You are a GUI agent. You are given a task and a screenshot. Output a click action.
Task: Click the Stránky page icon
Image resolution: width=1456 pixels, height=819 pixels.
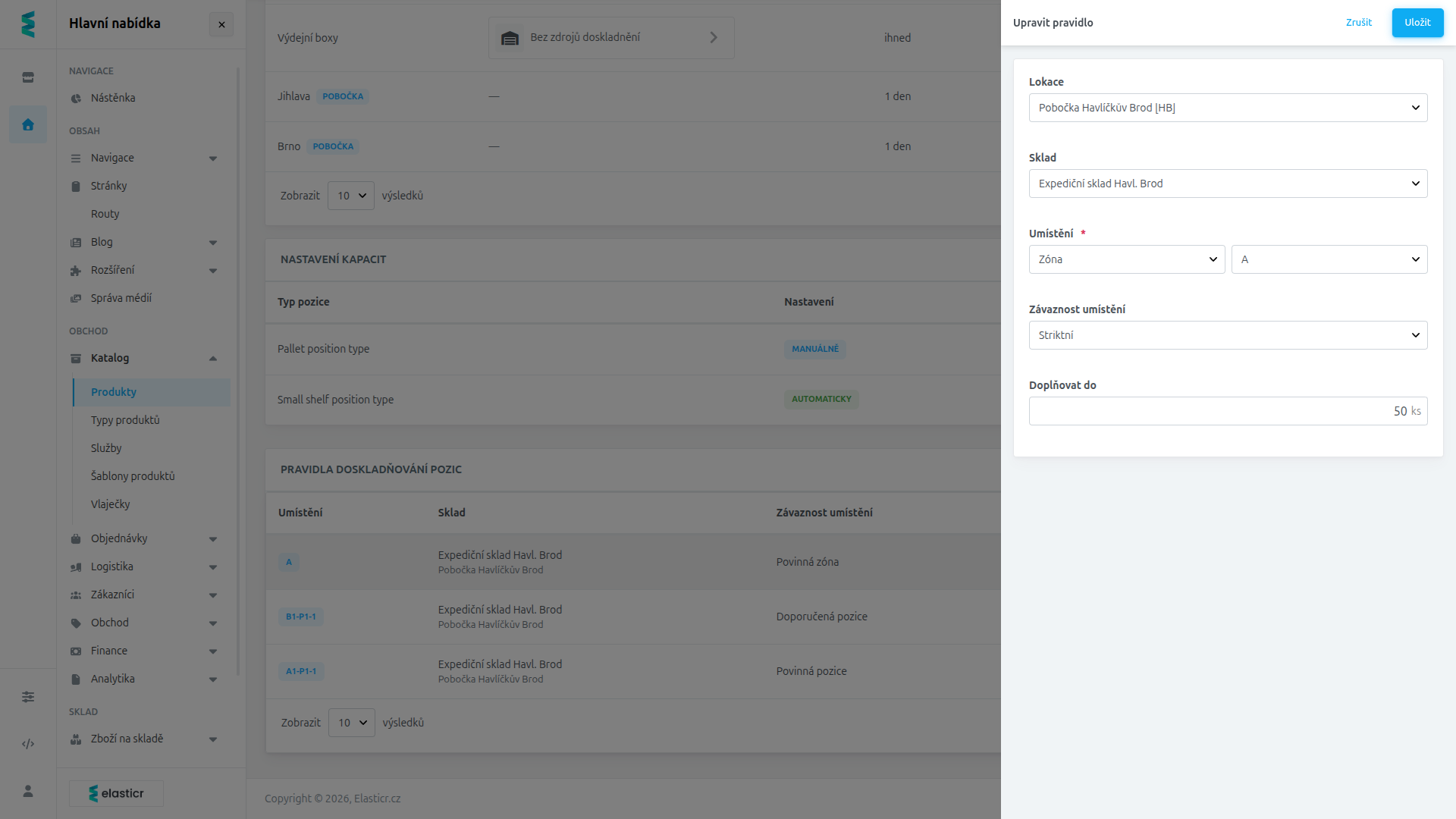pyautogui.click(x=76, y=187)
